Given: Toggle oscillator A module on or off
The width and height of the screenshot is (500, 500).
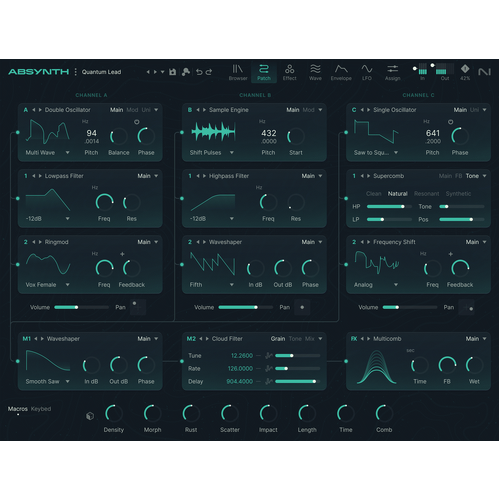Looking at the screenshot, I should 26,110.
